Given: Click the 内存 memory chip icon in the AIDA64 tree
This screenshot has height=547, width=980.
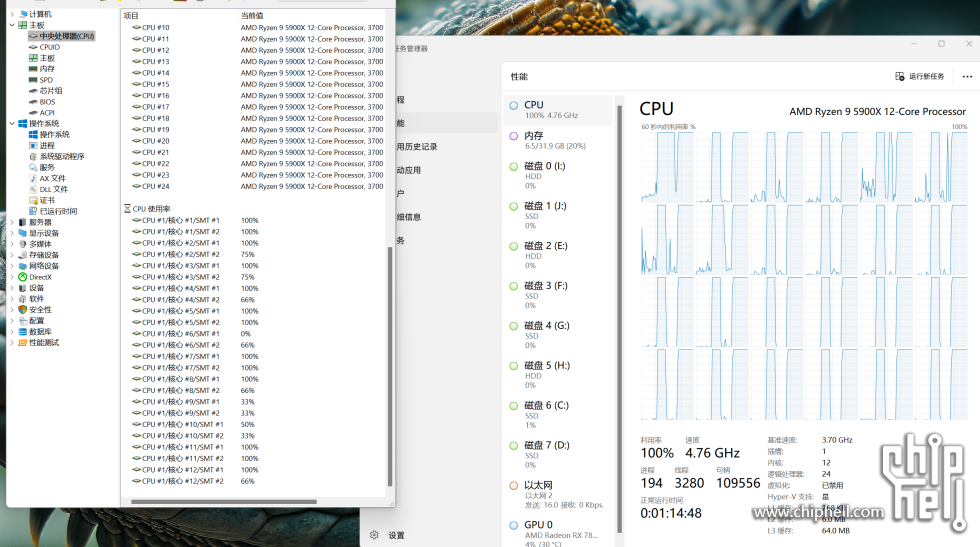Looking at the screenshot, I should pos(33,69).
